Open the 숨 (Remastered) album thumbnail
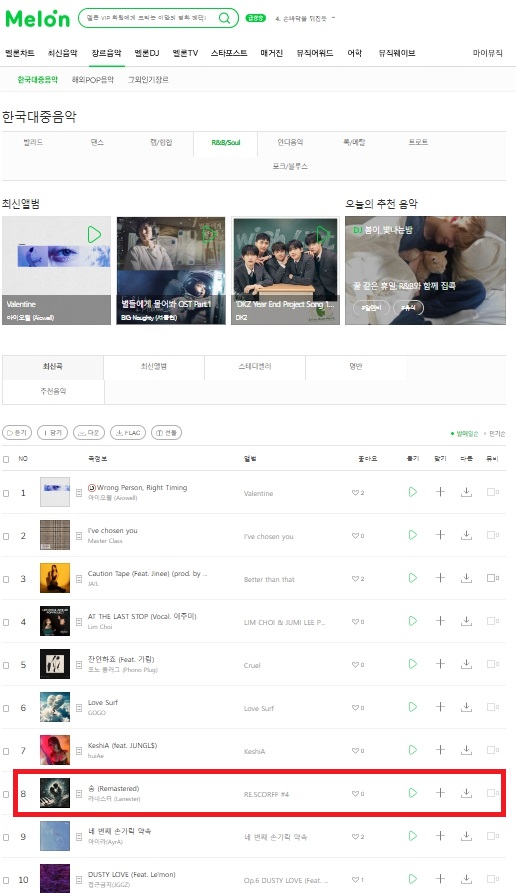Viewport: 516px width, 893px height. coord(55,793)
